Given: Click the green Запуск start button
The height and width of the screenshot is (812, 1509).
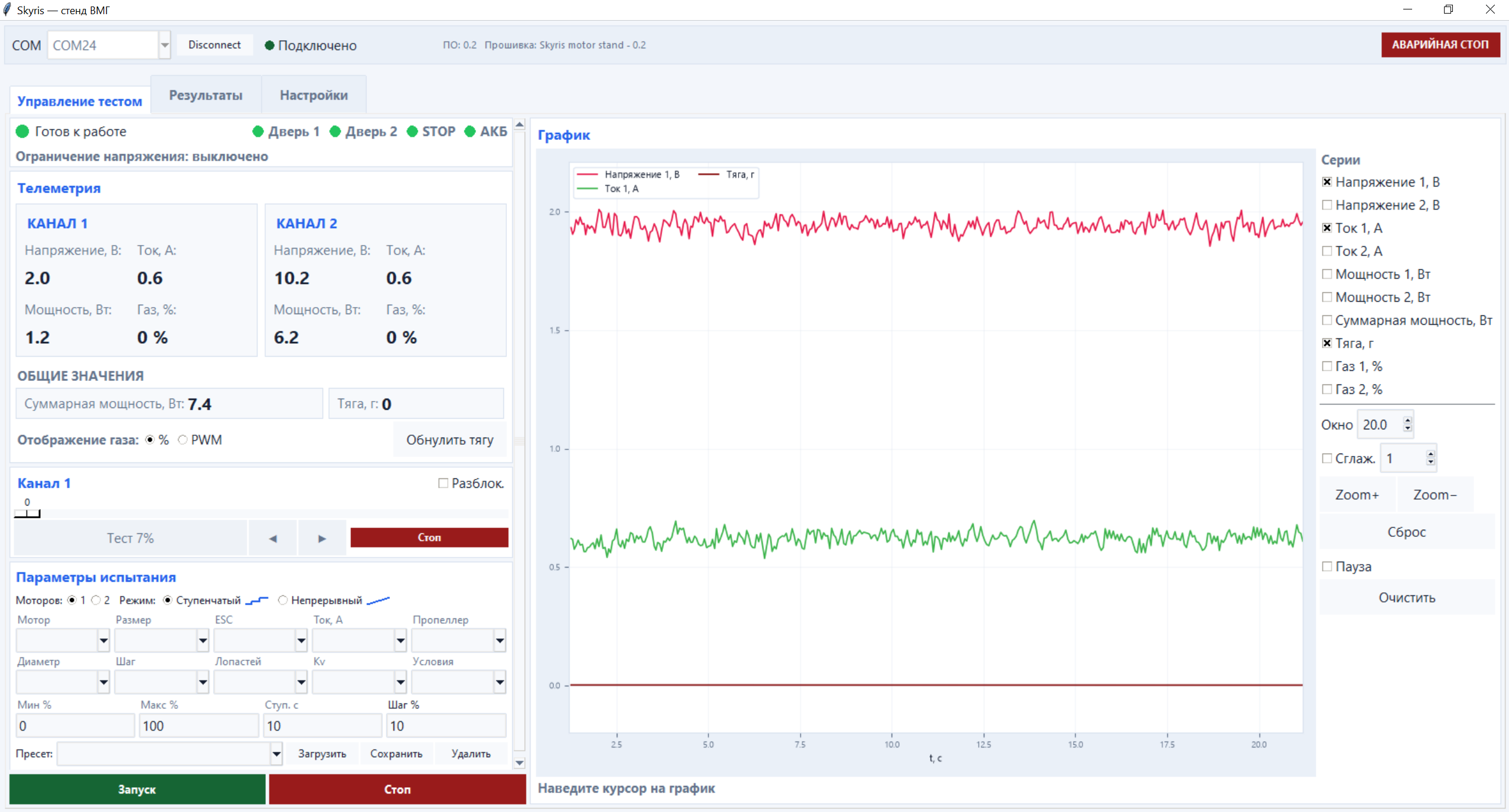Looking at the screenshot, I should (x=137, y=790).
